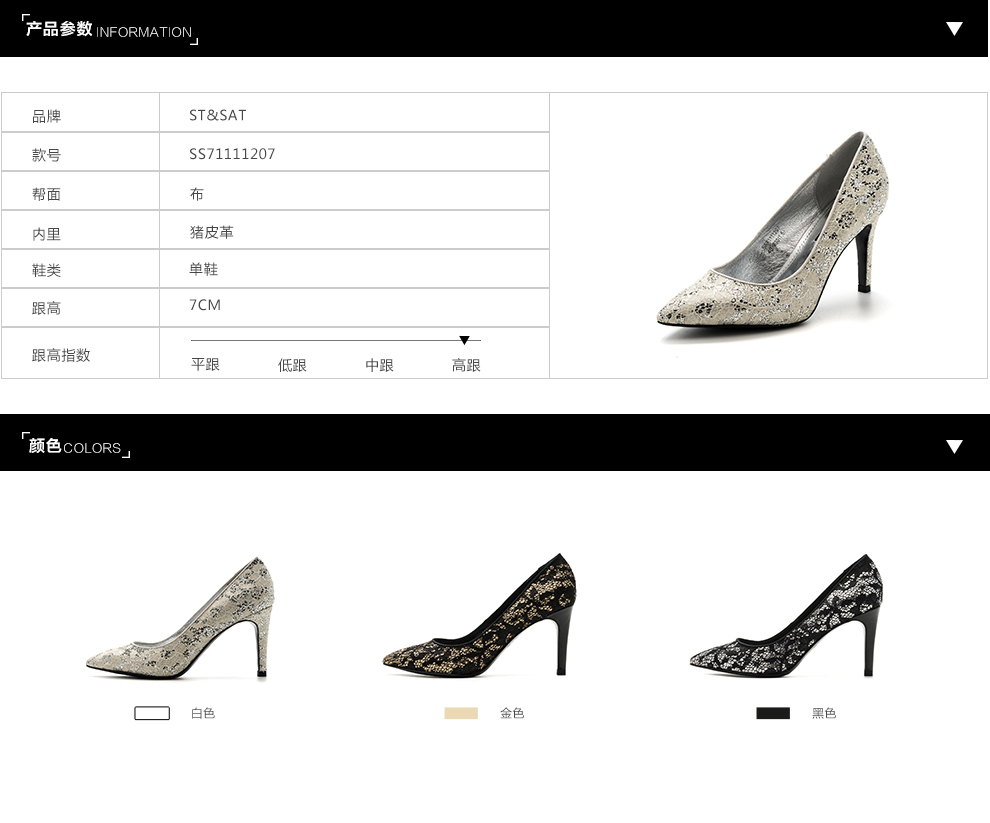Click the 低跟 heel label
The height and width of the screenshot is (823, 990).
coord(292,365)
